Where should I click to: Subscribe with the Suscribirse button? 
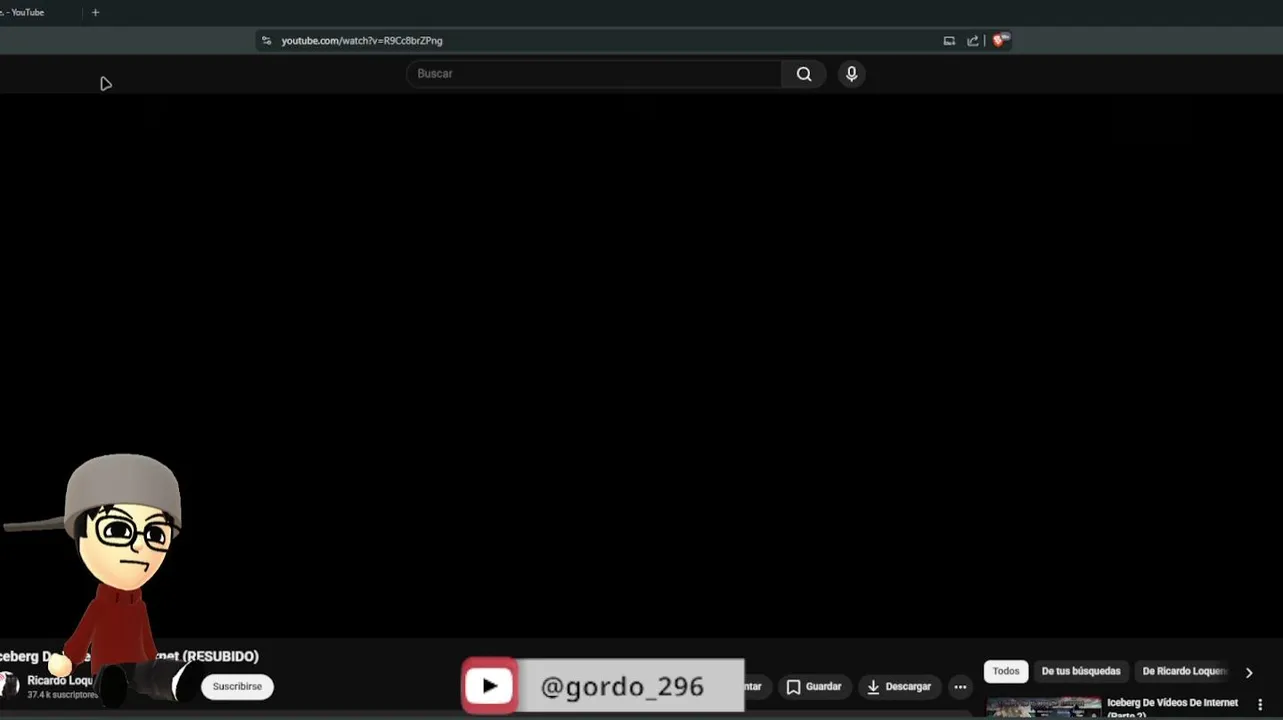[x=237, y=687]
